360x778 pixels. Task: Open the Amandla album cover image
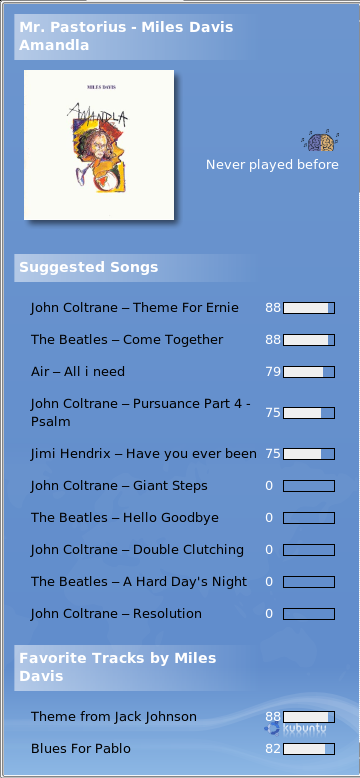point(99,145)
